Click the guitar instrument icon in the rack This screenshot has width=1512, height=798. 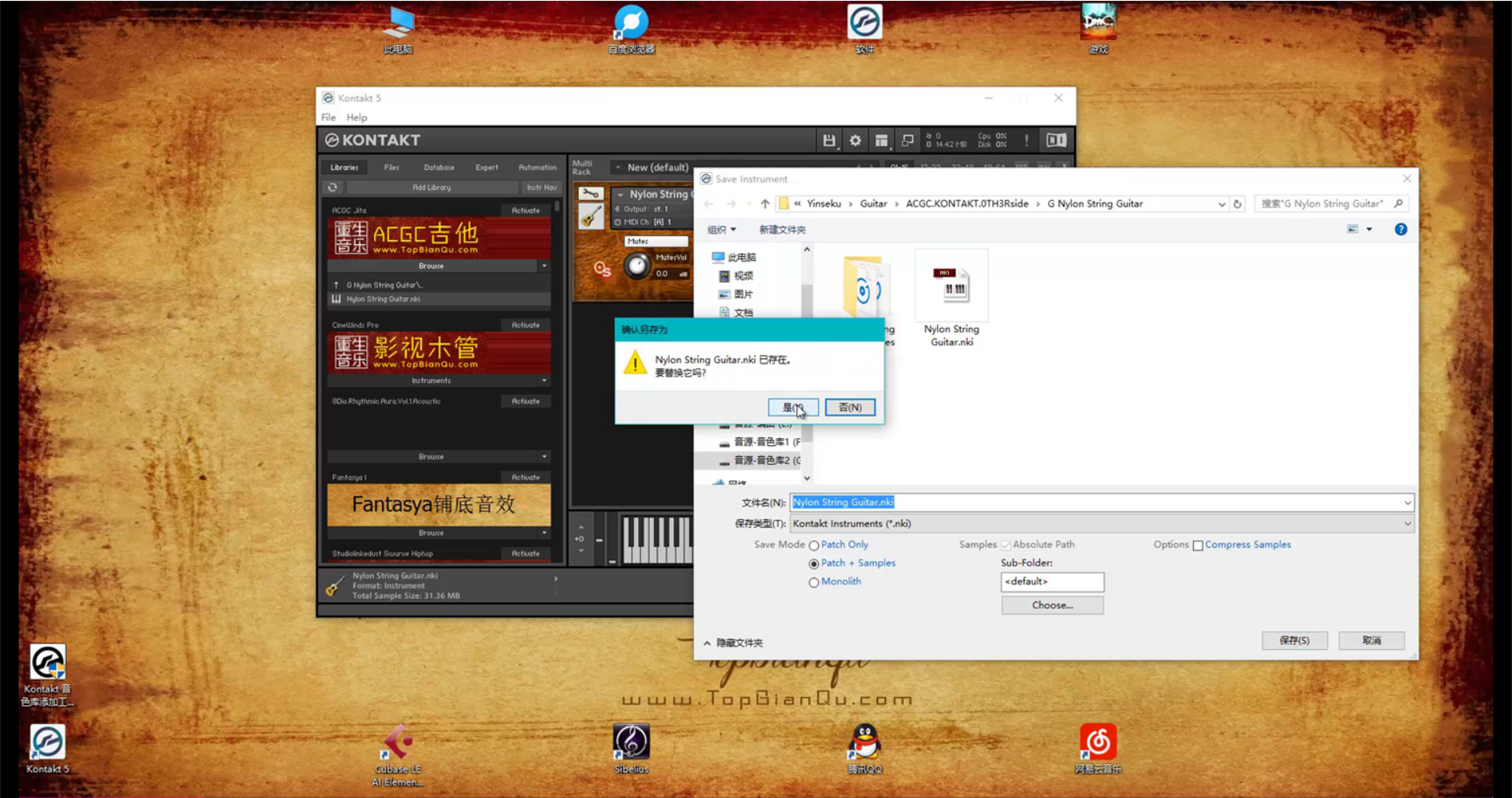tap(591, 216)
